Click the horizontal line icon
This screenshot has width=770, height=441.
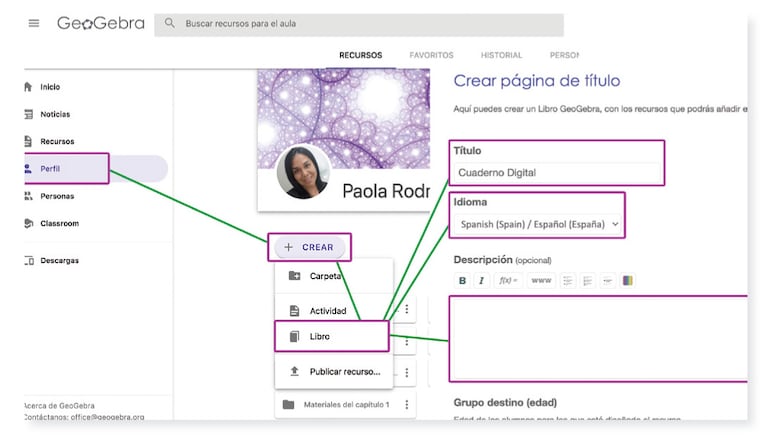pyautogui.click(x=607, y=281)
